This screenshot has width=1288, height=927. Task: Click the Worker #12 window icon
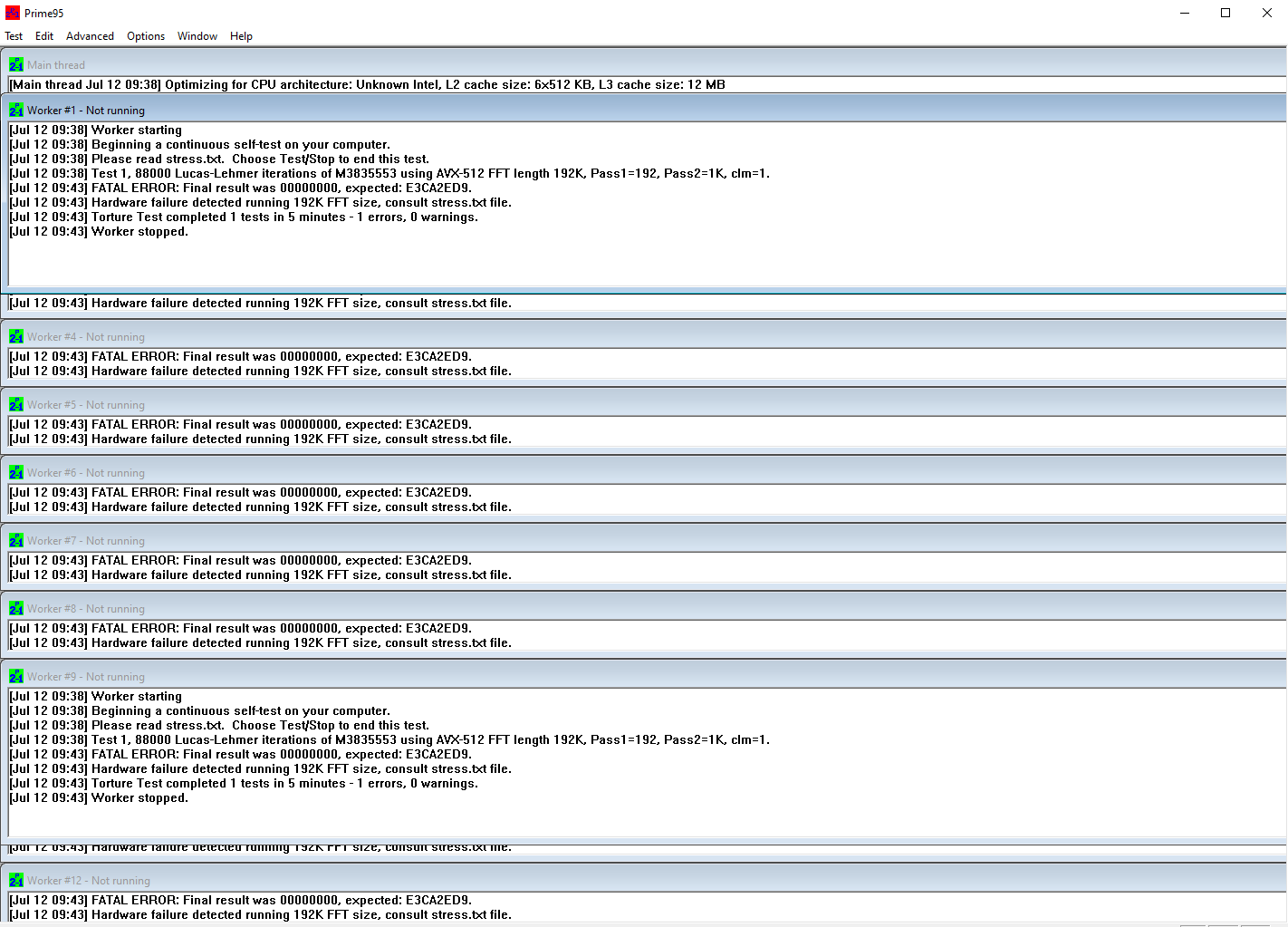(16, 880)
